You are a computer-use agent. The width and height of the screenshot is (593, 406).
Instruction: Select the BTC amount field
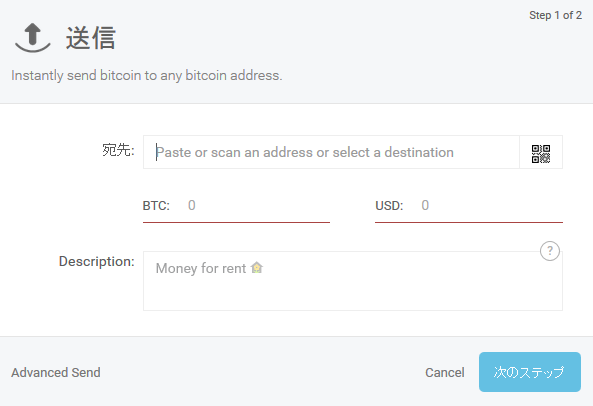[x=257, y=205]
